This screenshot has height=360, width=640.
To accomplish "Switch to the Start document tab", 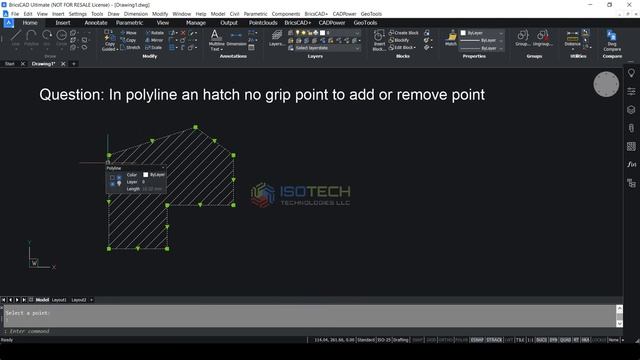I will point(10,64).
